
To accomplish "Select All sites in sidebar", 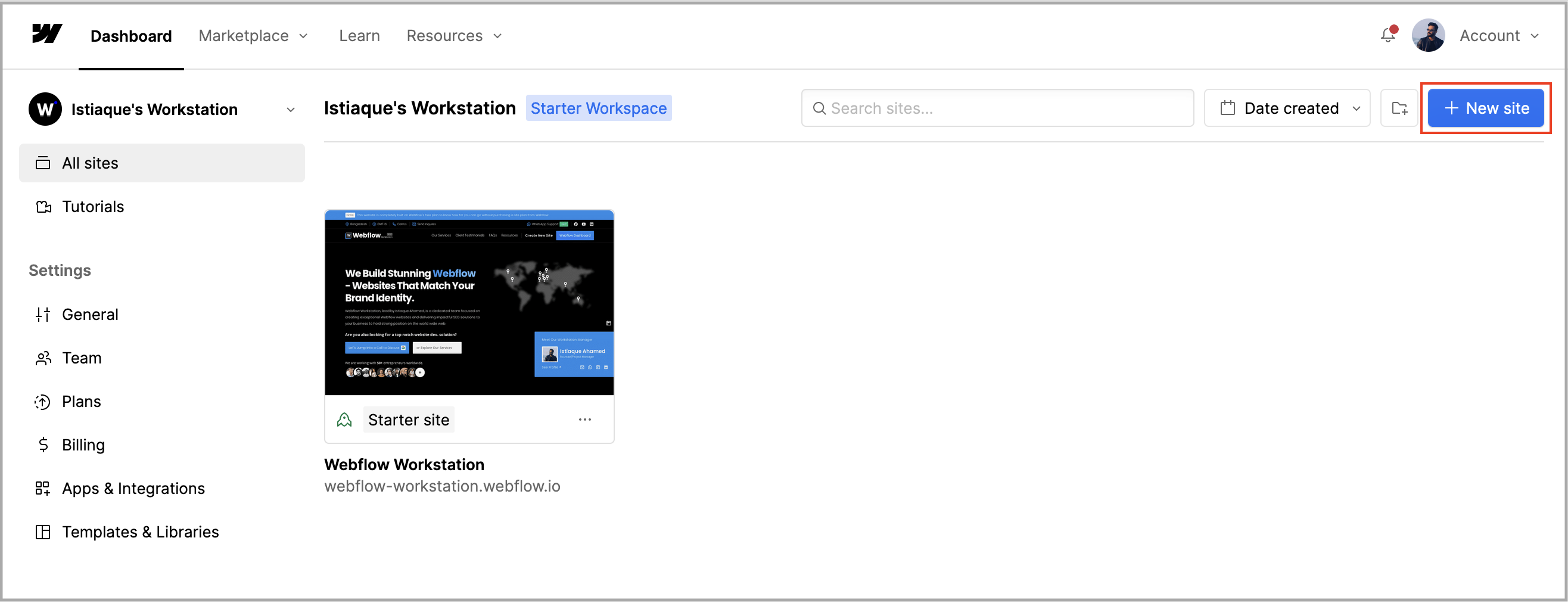I will point(162,163).
